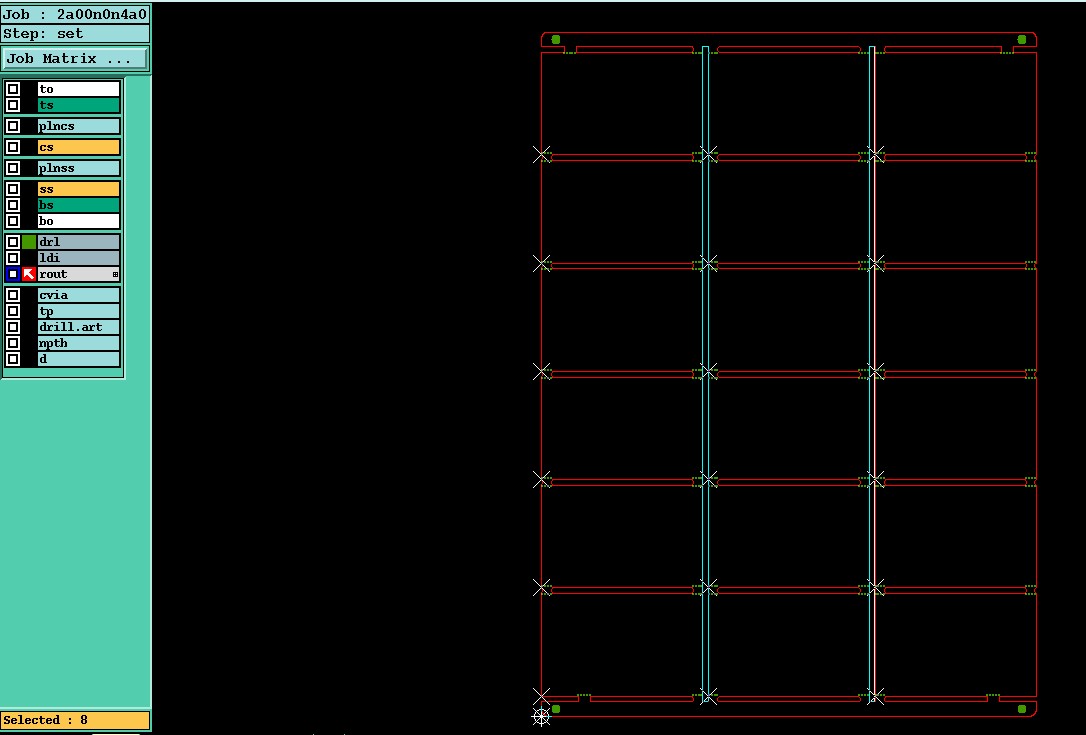1086x735 pixels.
Task: Select the green 'bs' layer name
Action: [78, 205]
